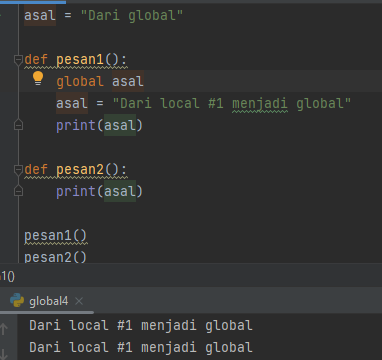Click fold end marker beside pesan2's print(asal)

pos(18,191)
